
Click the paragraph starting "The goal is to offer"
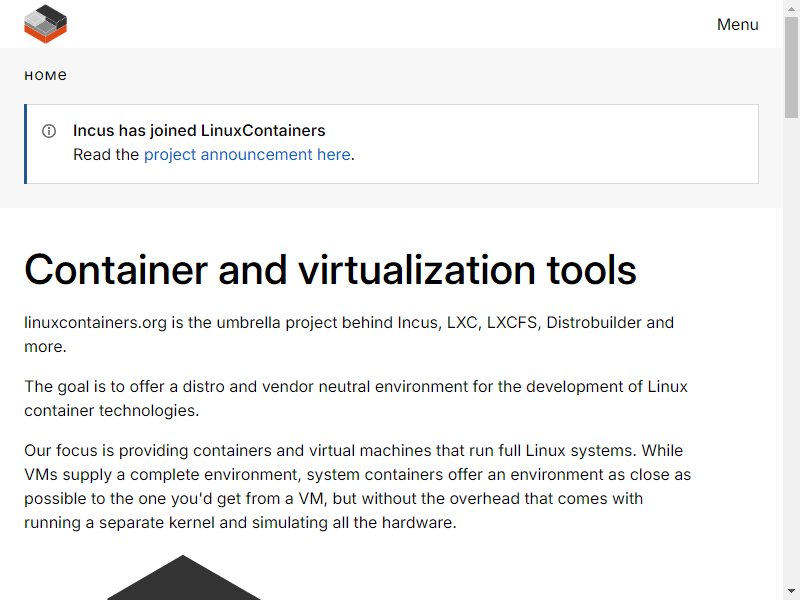tap(356, 398)
